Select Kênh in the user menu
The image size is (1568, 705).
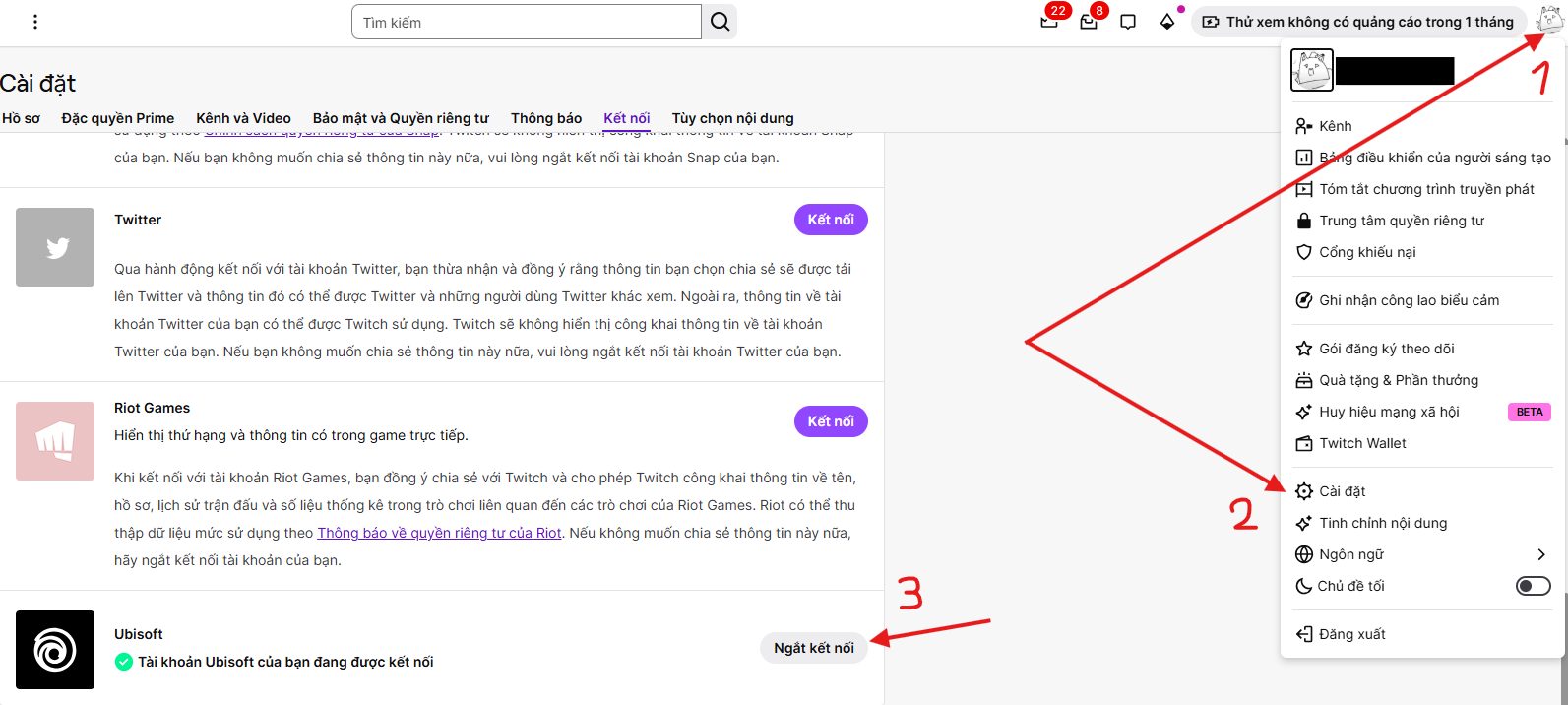click(x=1422, y=126)
